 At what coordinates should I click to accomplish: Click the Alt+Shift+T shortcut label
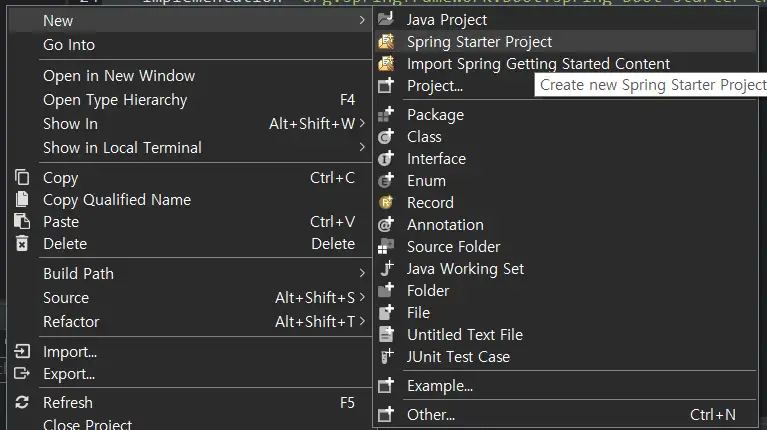pos(315,321)
